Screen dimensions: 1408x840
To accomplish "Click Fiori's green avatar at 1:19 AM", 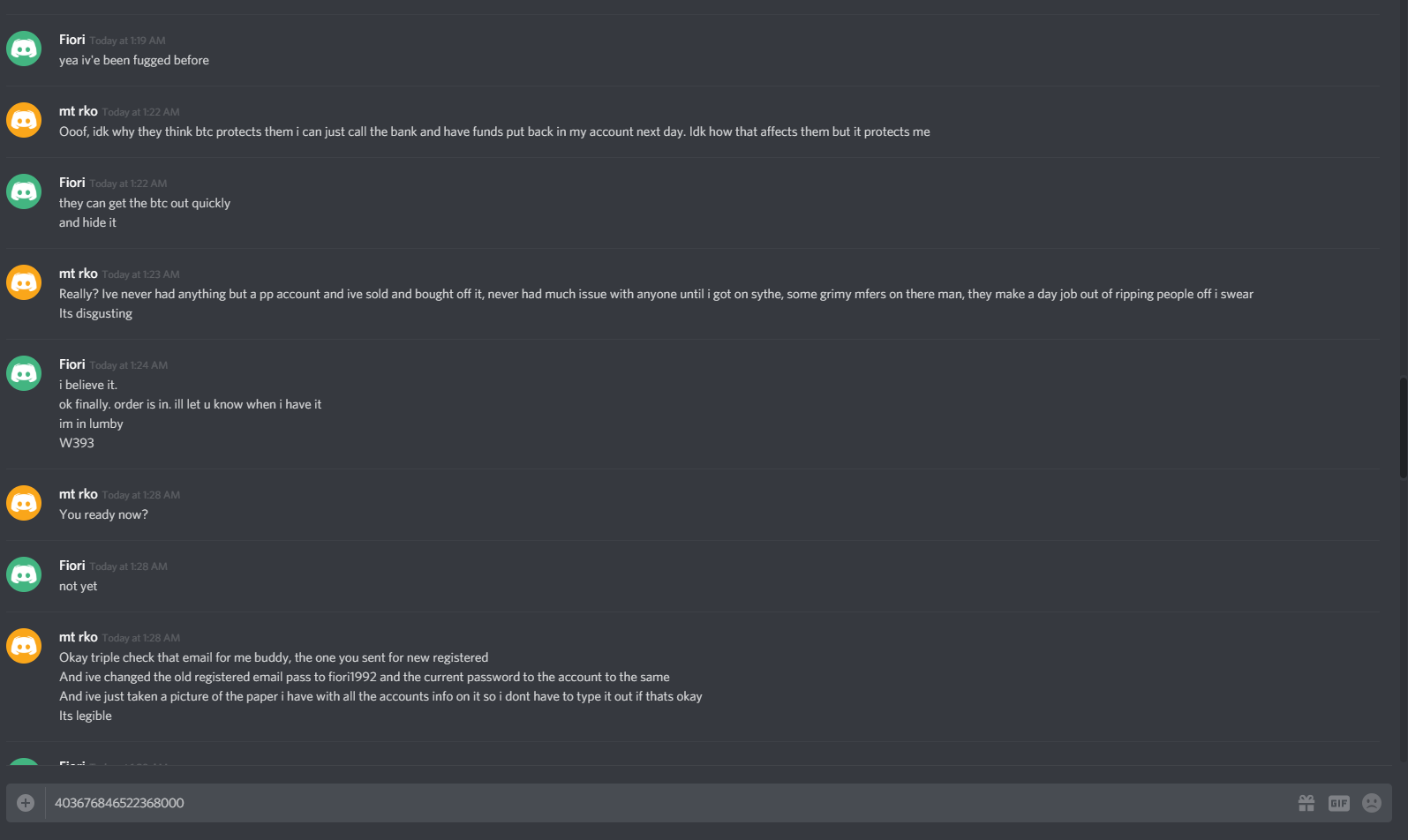I will tap(24, 49).
